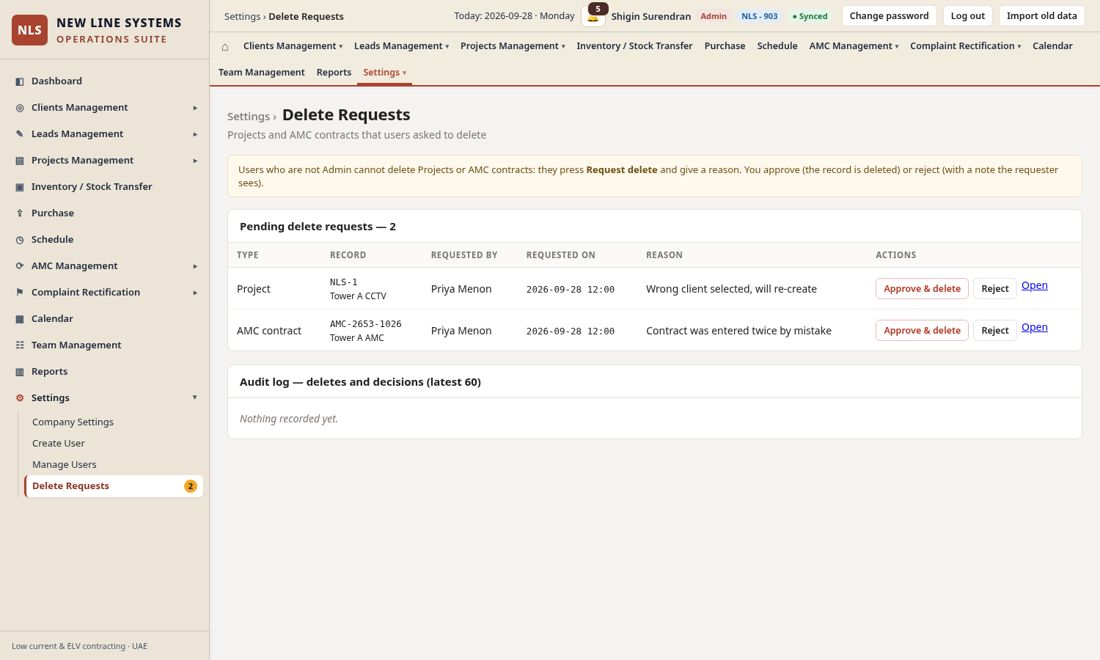Click the NLS logo badge
Screen dimensions: 1100x660
[29, 30]
